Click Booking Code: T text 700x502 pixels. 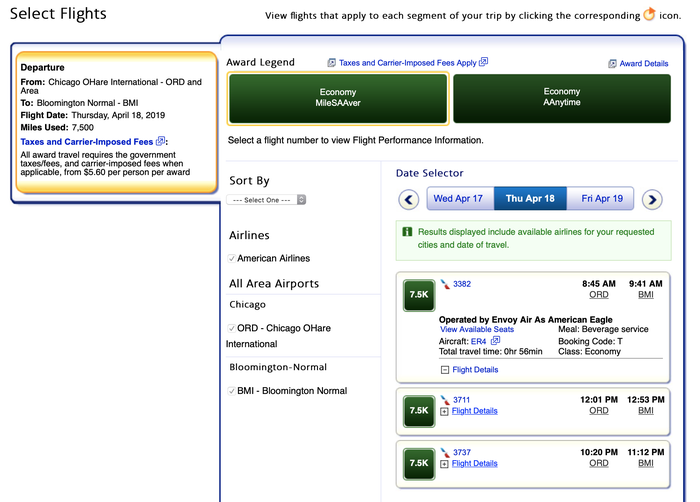[x=590, y=341]
